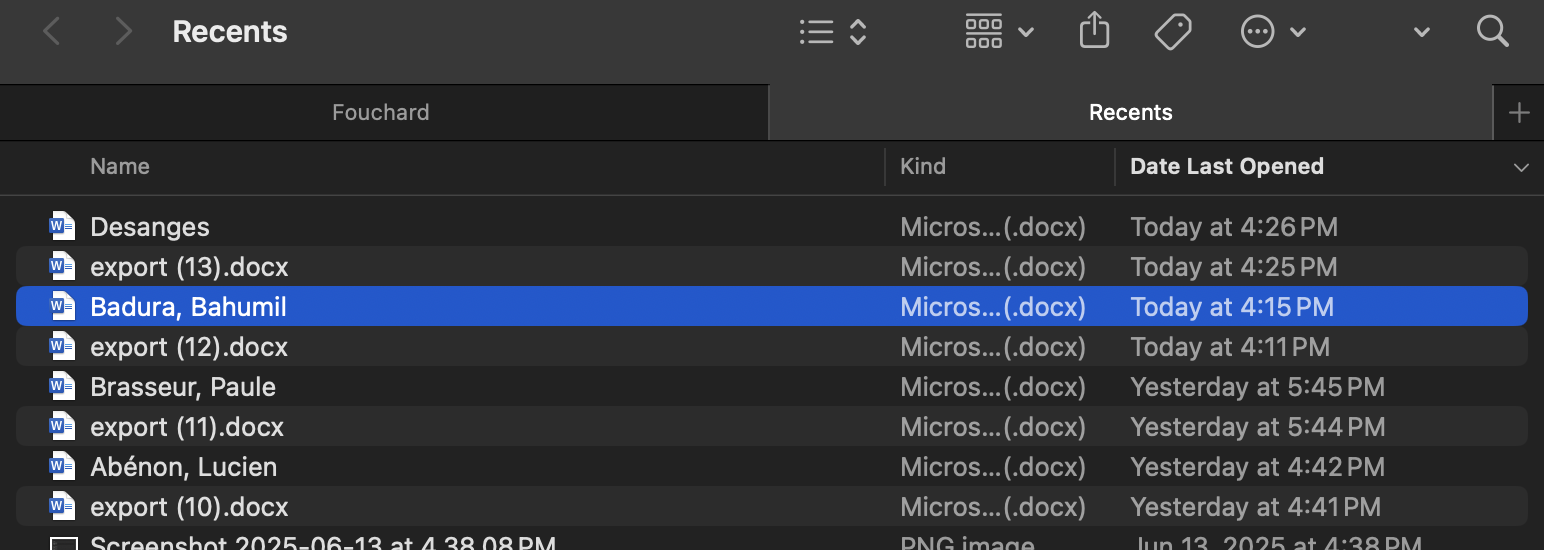Sort by the Kind column header

point(923,167)
